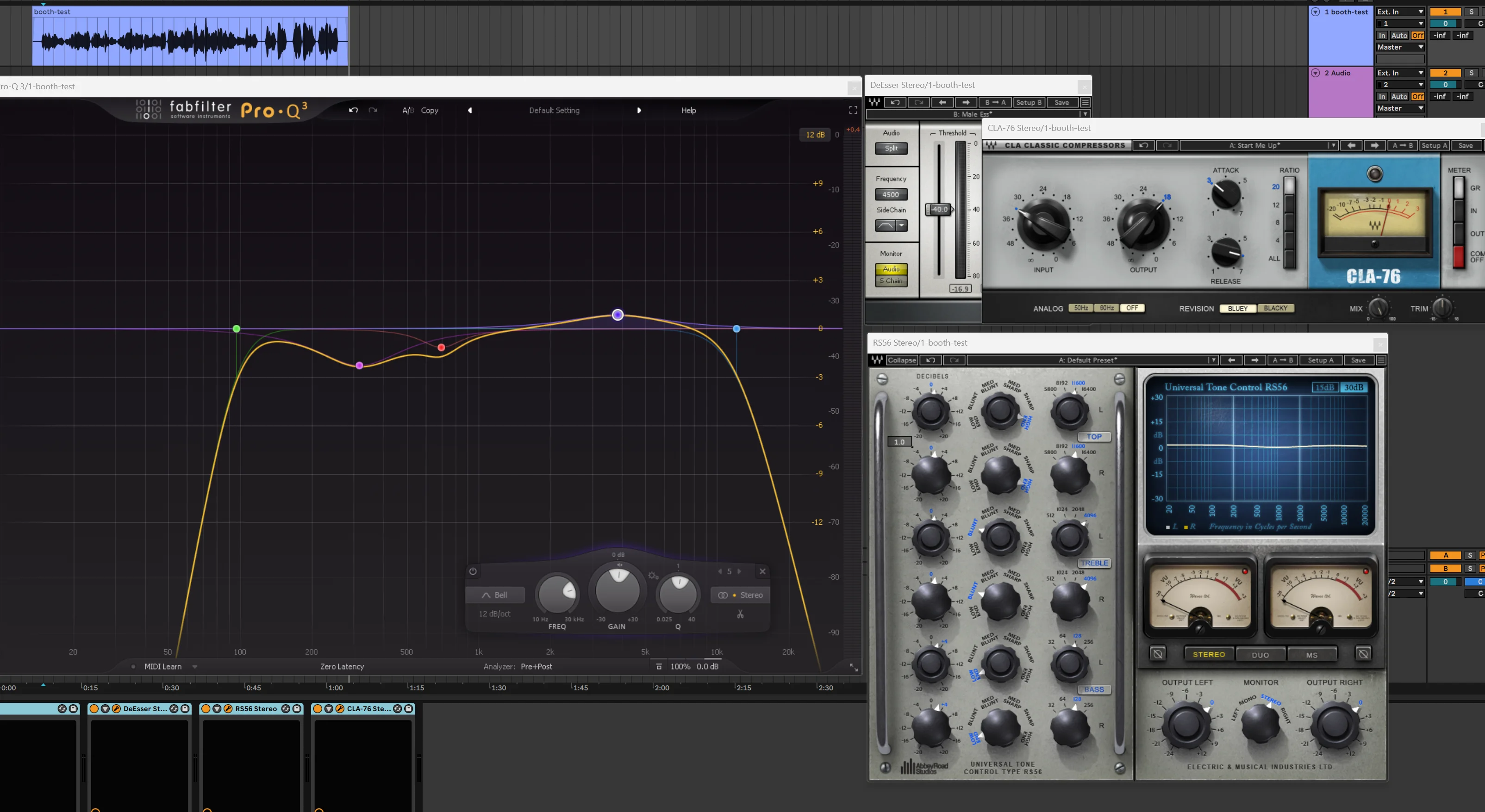Open the band Stereo placement dropdown

740,595
